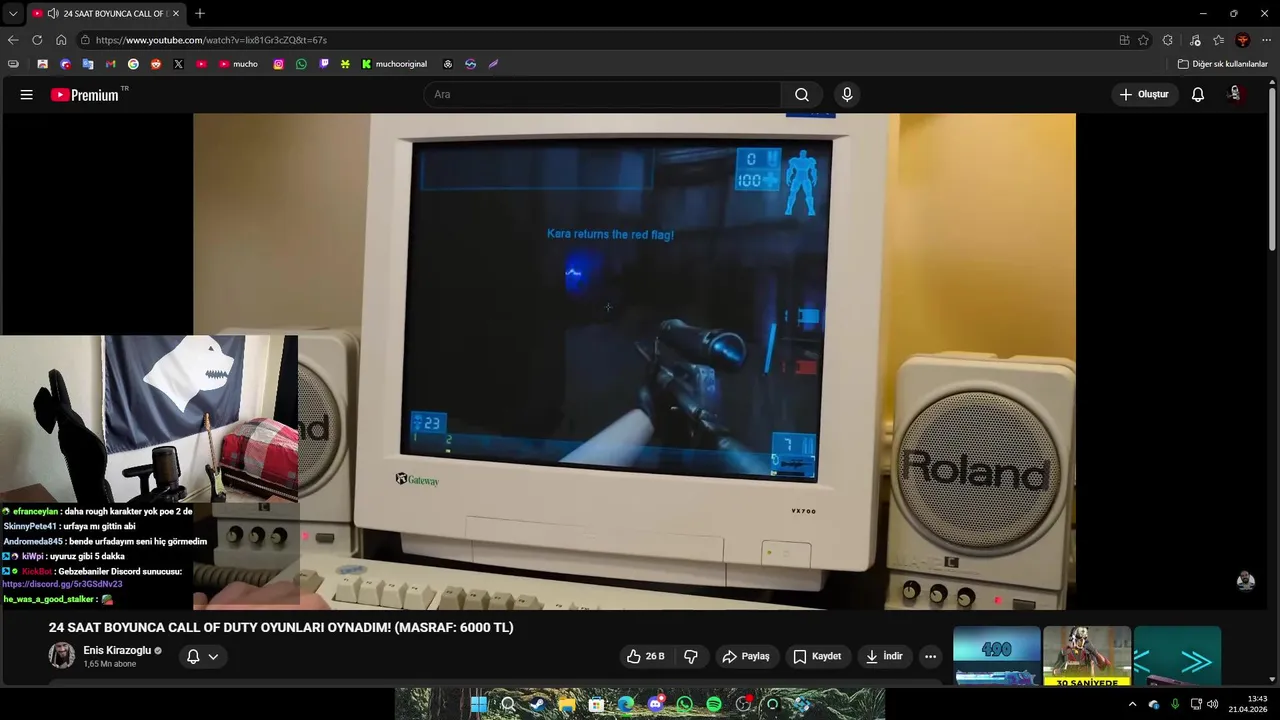Click the Oluştur create button
Image resolution: width=1280 pixels, height=720 pixels.
(x=1144, y=95)
